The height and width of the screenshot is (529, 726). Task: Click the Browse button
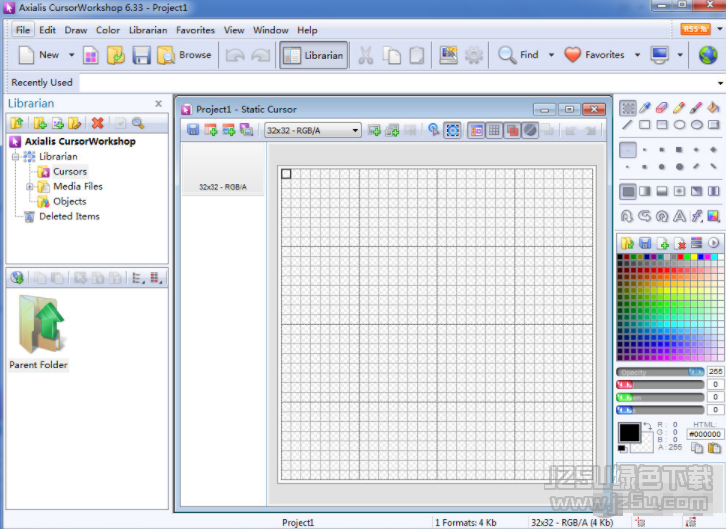pos(184,55)
